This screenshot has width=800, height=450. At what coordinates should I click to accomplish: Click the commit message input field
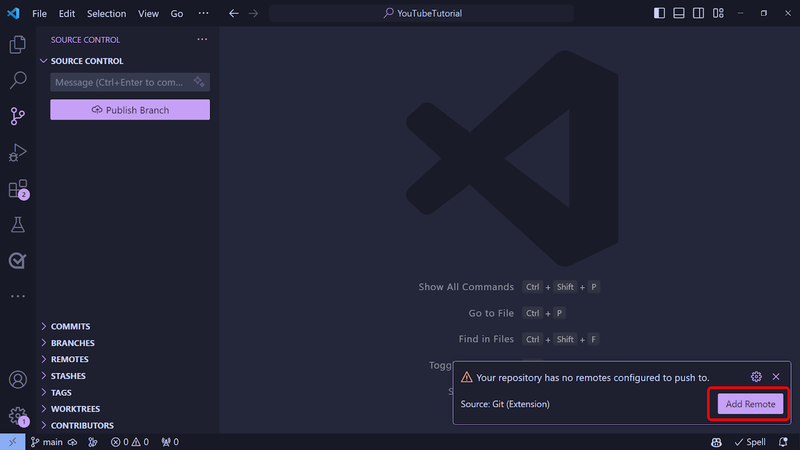point(130,82)
